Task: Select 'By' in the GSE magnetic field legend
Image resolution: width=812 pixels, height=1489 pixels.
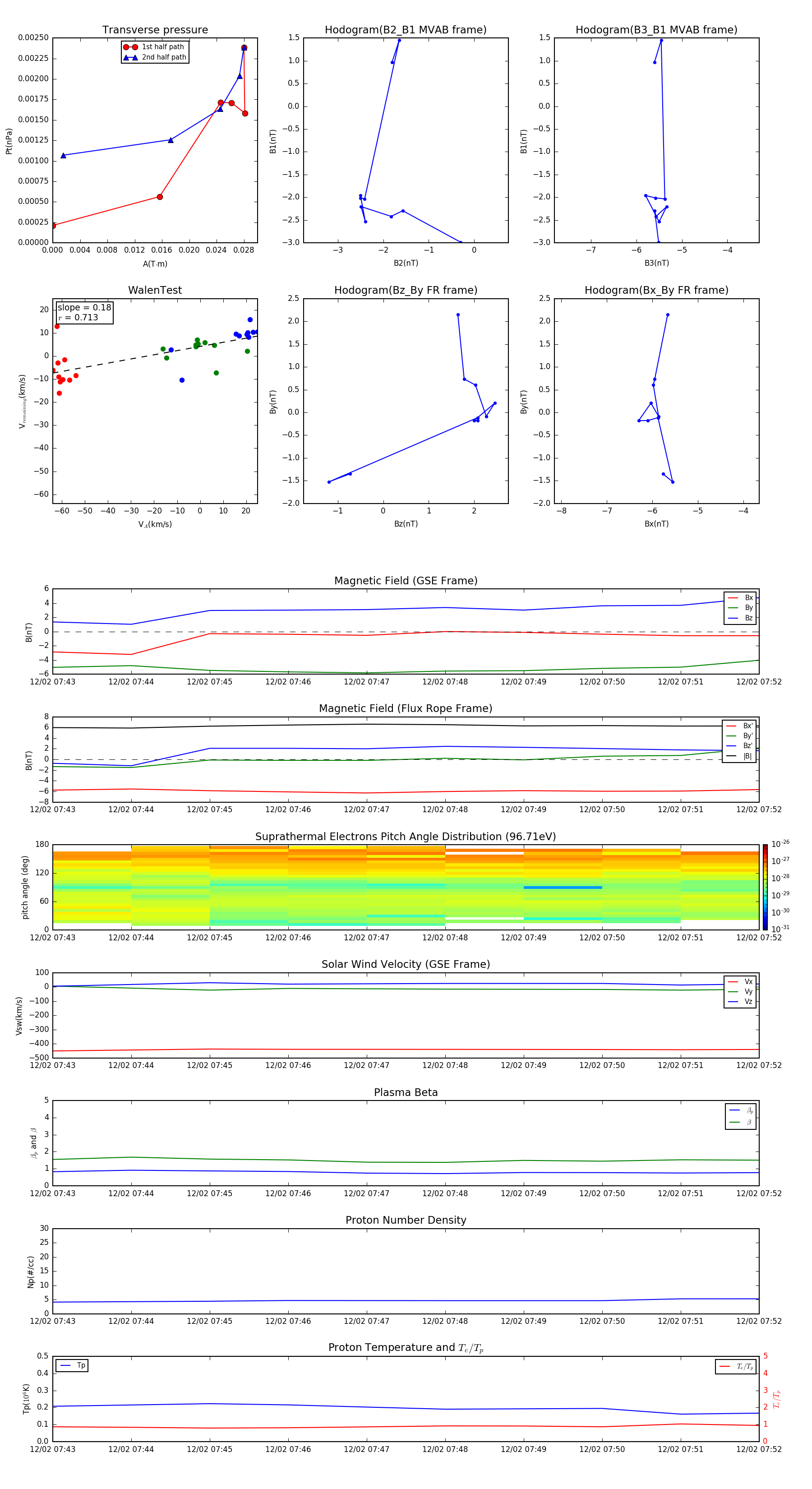Action: pos(741,608)
